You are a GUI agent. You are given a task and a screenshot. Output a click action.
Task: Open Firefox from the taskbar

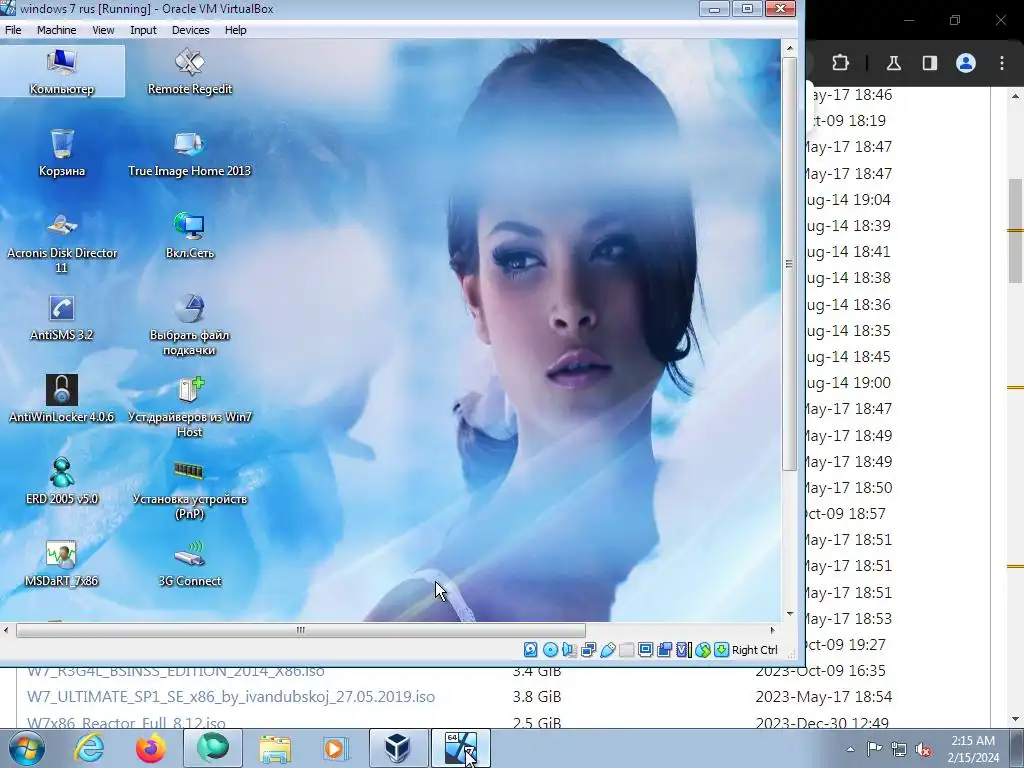(151, 748)
